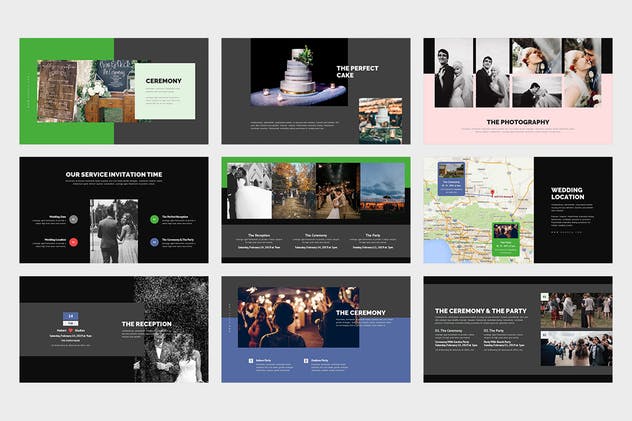The width and height of the screenshot is (632, 421).
Task: Click the WEDDING LOCATION heading
Action: tap(568, 193)
